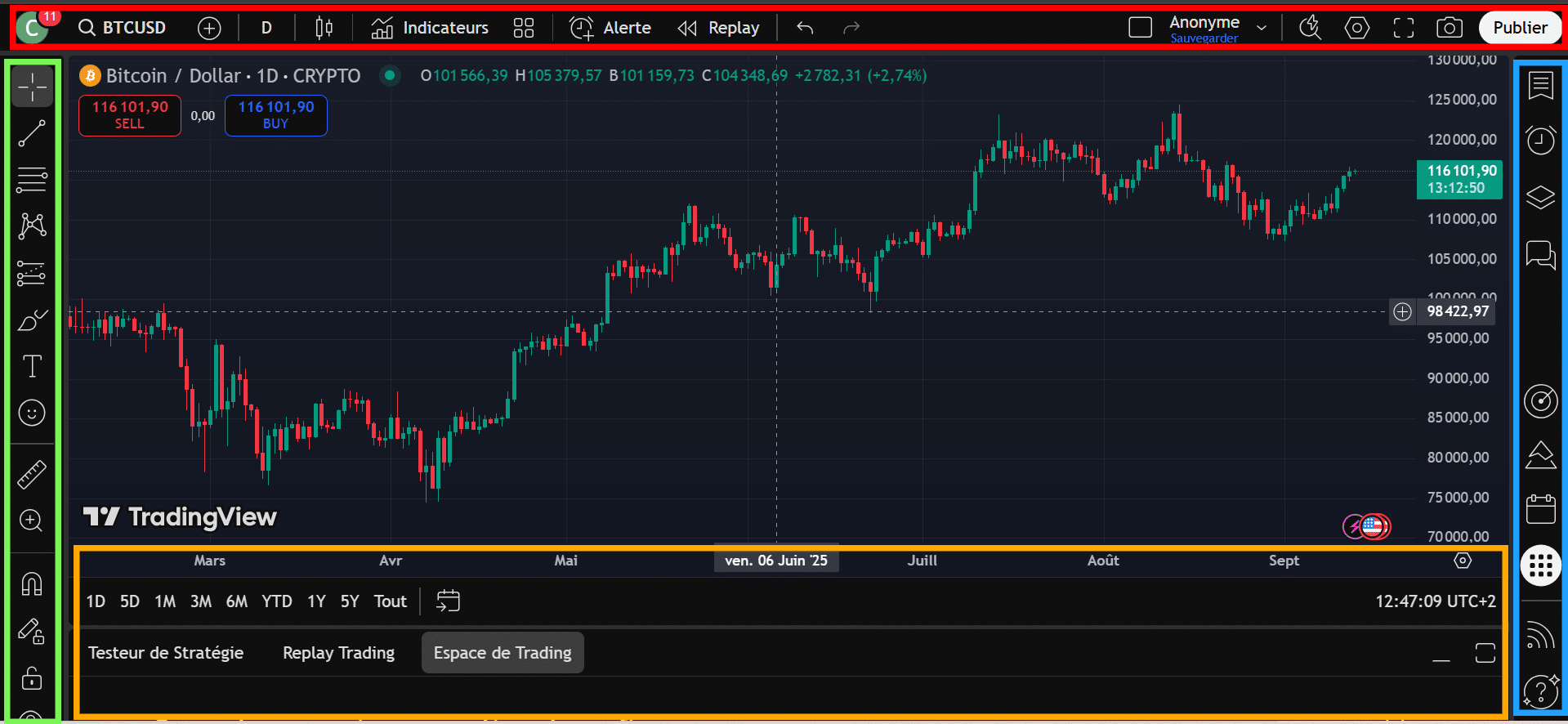Toggle magnet mode on
1568x724 pixels.
[32, 584]
